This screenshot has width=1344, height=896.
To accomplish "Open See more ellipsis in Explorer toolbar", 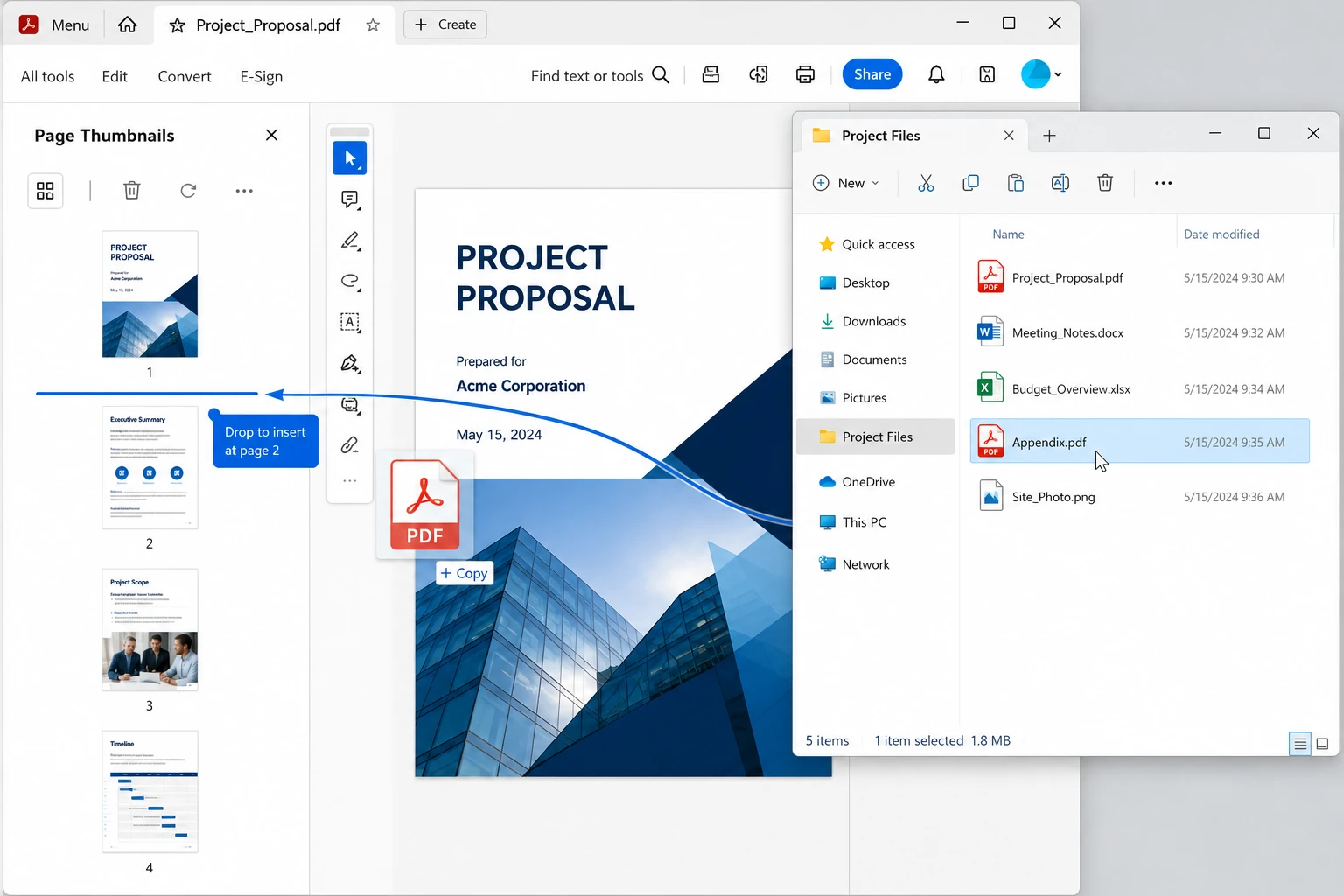I will (x=1163, y=183).
